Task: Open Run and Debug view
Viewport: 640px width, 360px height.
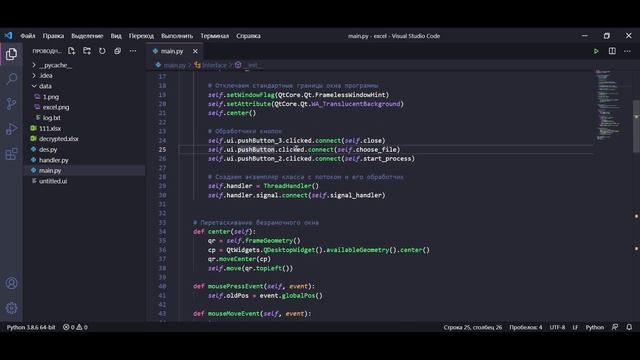Action: (x=11, y=129)
